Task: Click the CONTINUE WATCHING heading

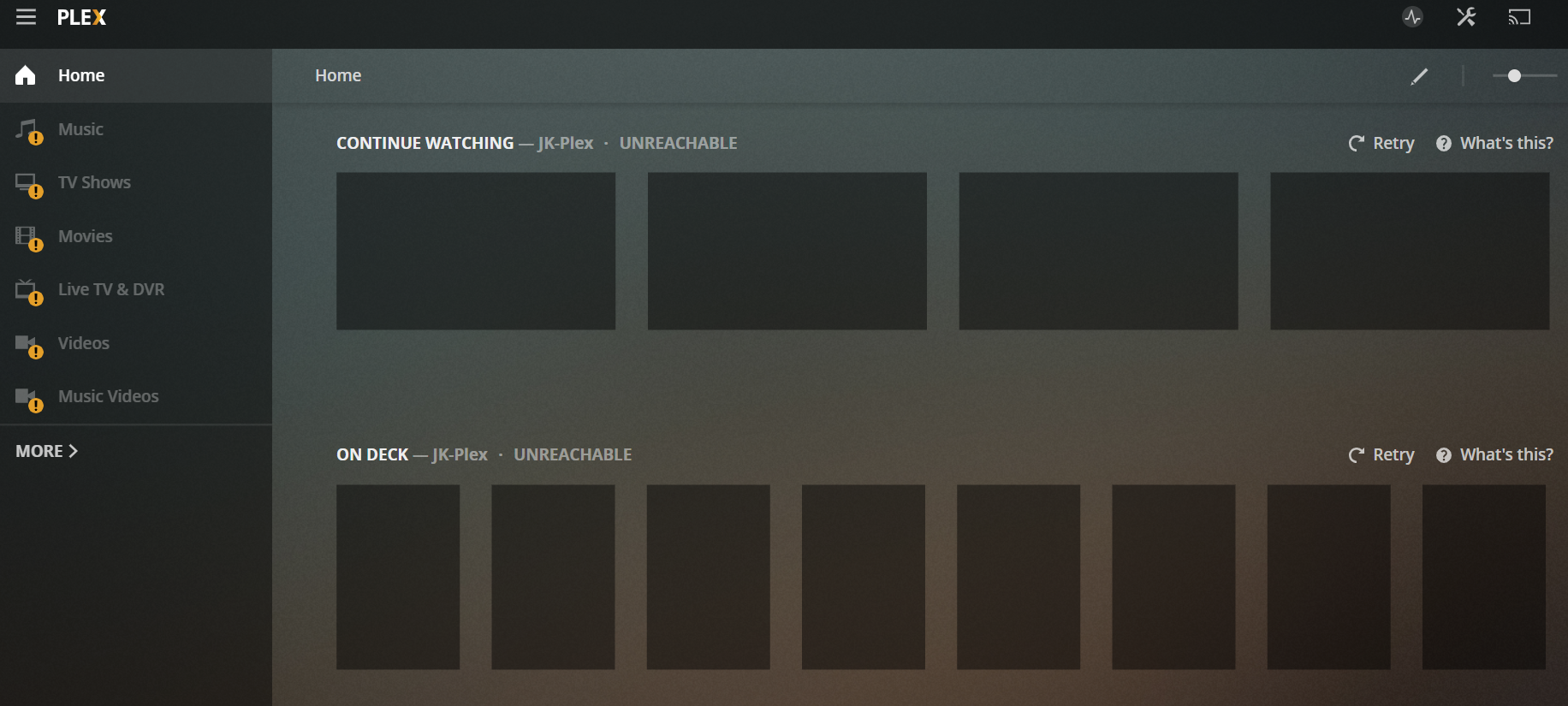Action: click(425, 143)
